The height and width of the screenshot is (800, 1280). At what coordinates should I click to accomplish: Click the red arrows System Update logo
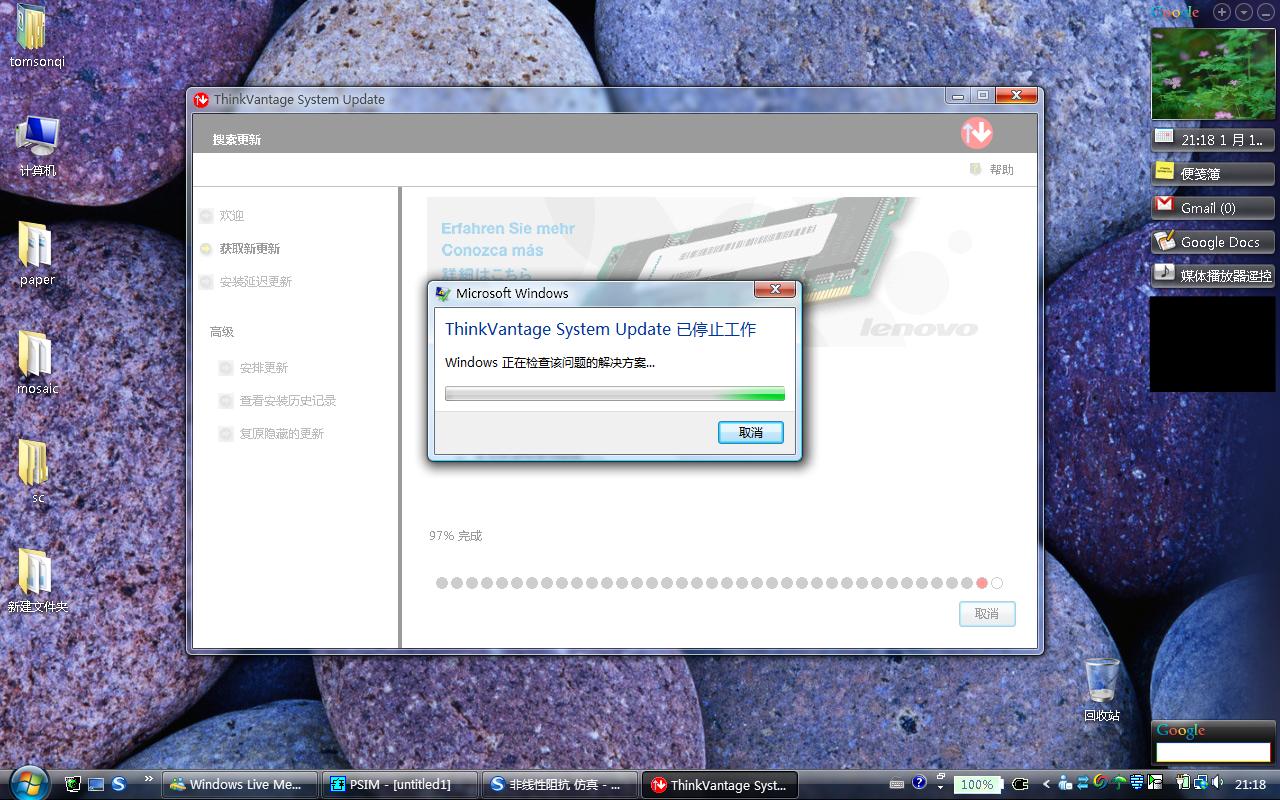[977, 132]
